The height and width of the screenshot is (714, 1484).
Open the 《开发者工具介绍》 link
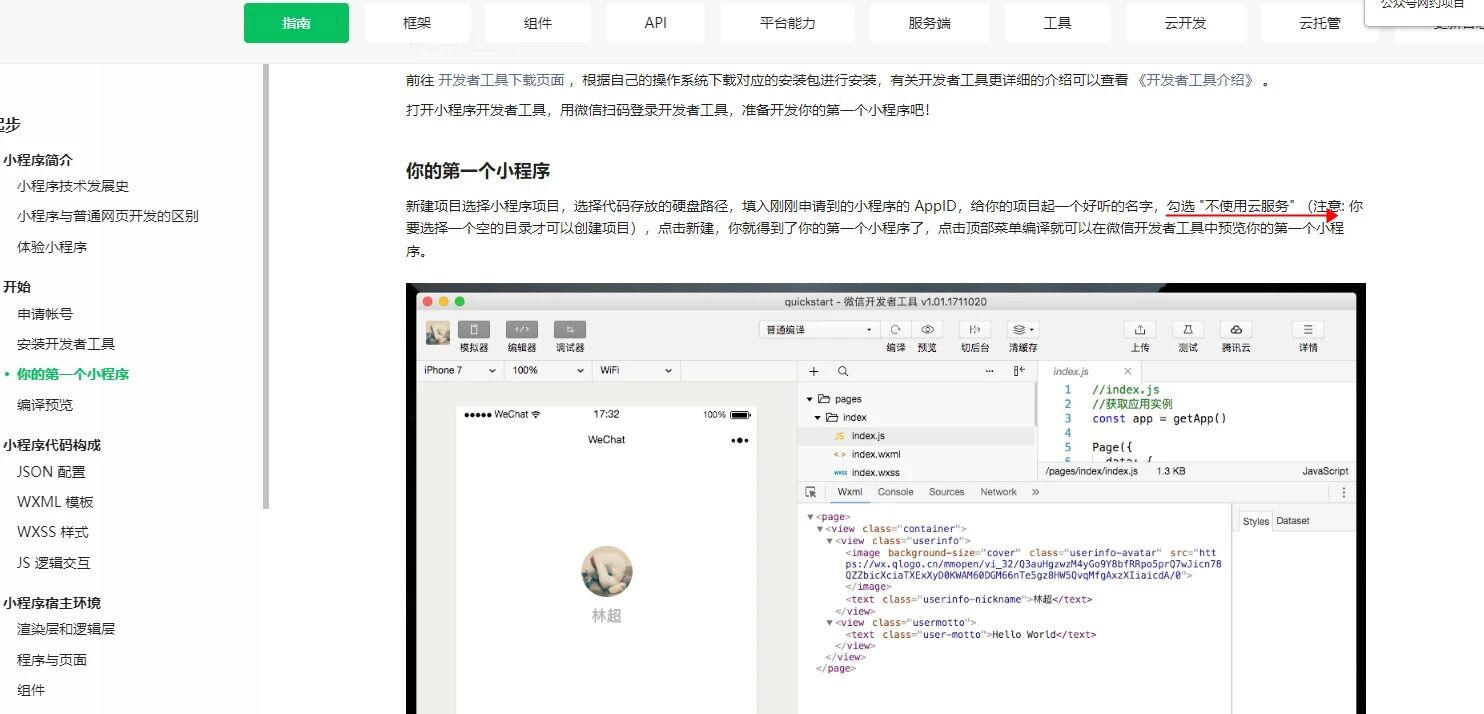coord(1195,80)
